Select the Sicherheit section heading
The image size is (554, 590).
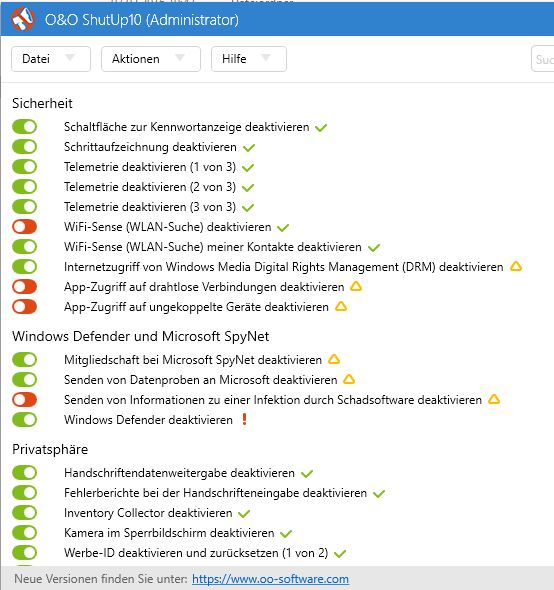42,103
